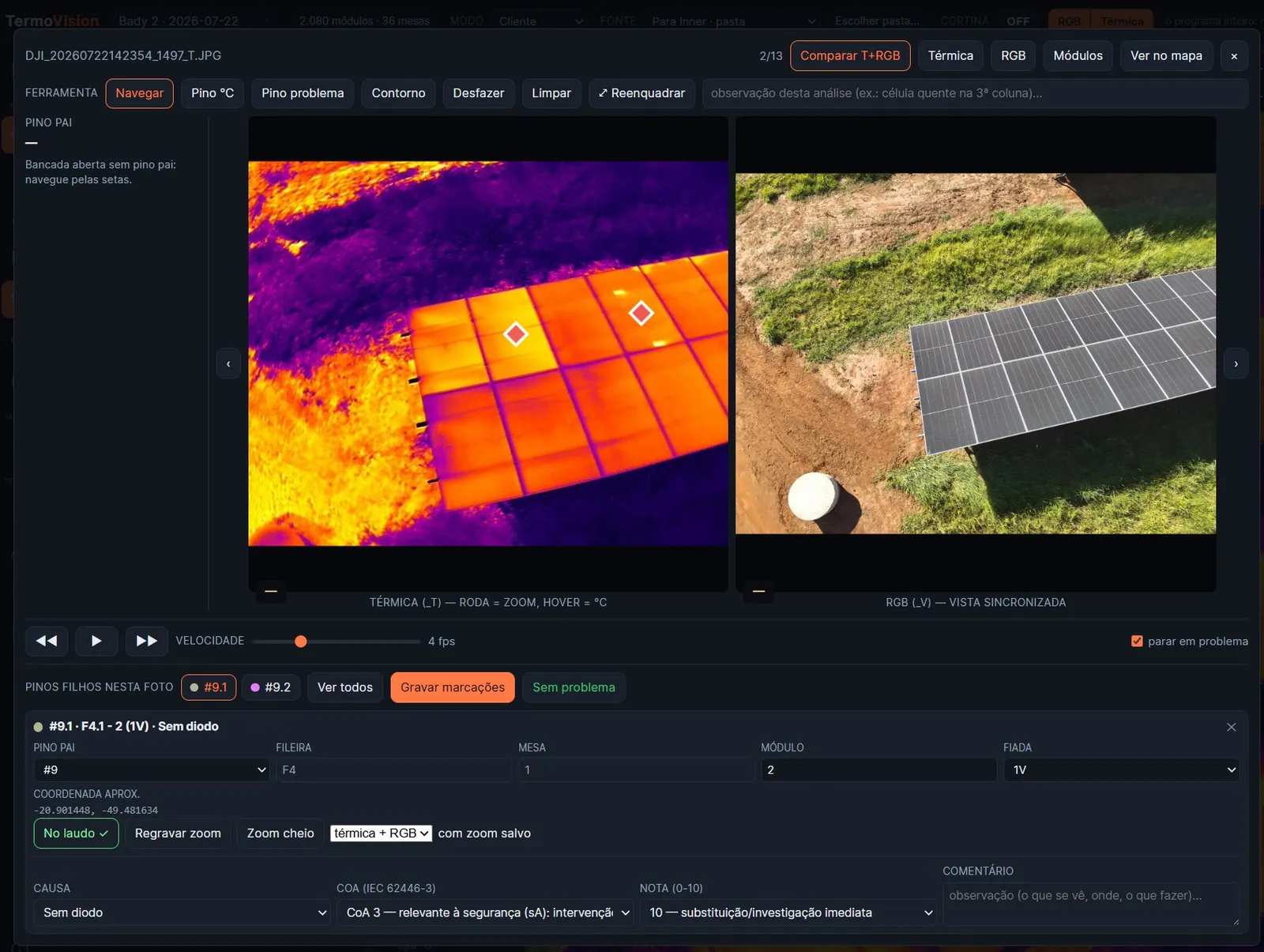This screenshot has height=952, width=1264.
Task: Open the Causa 'Sem diodo' dropdown
Action: point(182,912)
